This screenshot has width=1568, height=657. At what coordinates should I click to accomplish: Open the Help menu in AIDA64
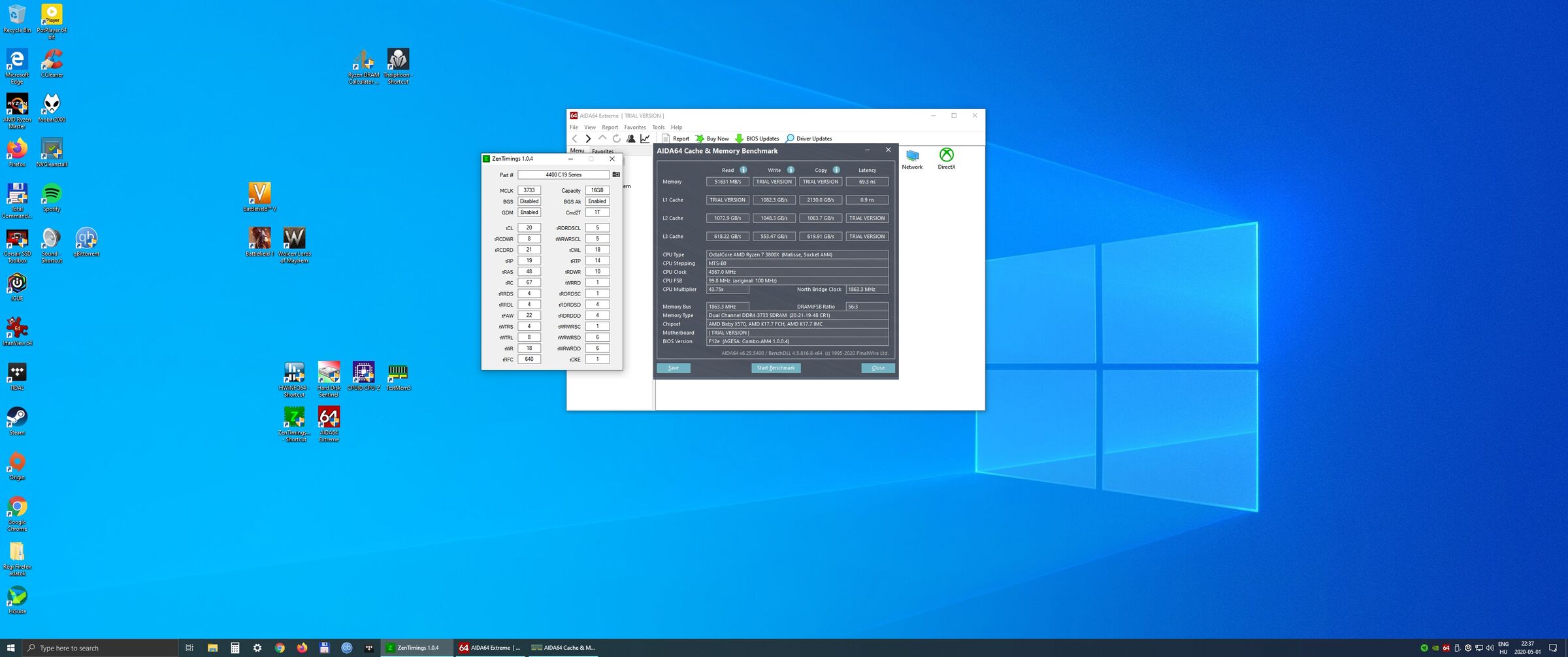(676, 127)
